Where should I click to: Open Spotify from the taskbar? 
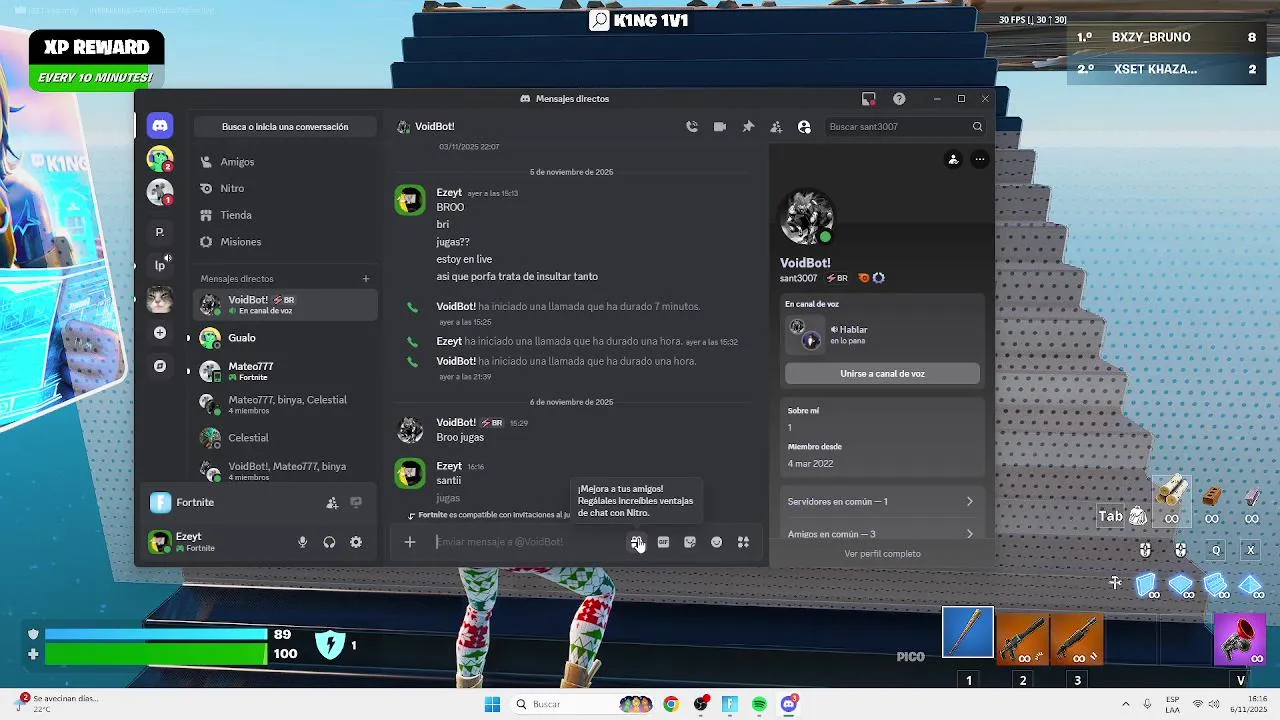759,704
